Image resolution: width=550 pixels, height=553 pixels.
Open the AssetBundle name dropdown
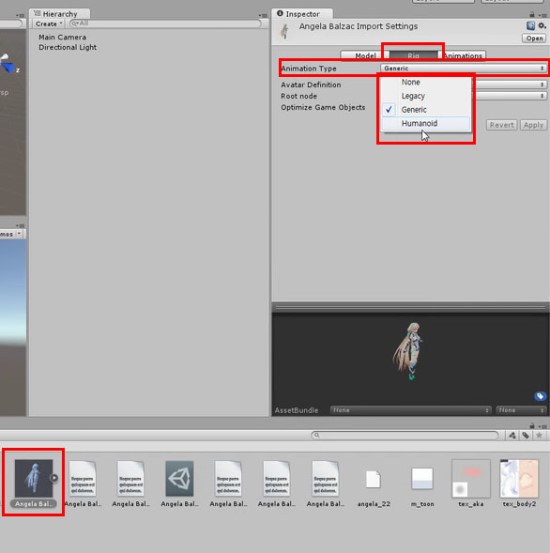point(411,410)
